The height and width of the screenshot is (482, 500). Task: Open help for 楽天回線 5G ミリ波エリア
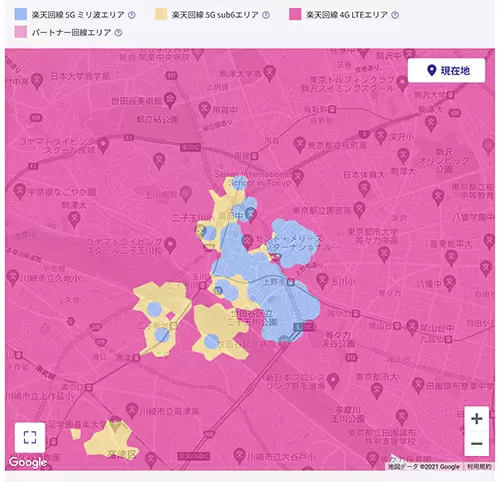[x=132, y=15]
